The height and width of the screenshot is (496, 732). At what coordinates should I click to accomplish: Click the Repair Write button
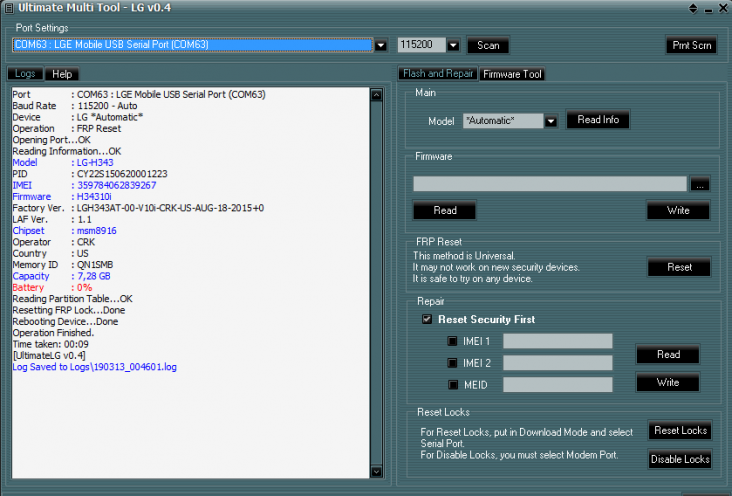(668, 383)
